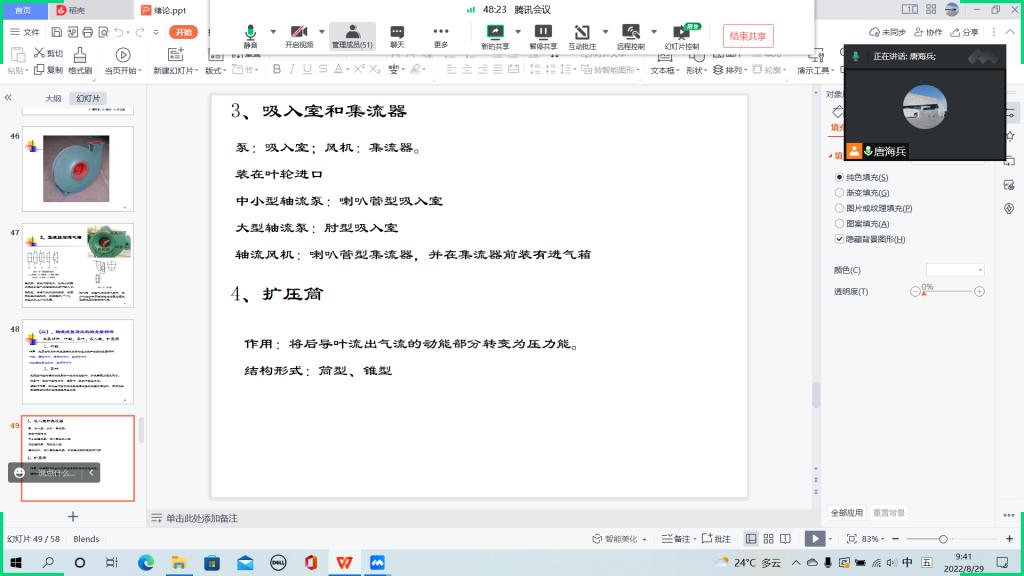Open the 文件 file menu

(x=25, y=32)
